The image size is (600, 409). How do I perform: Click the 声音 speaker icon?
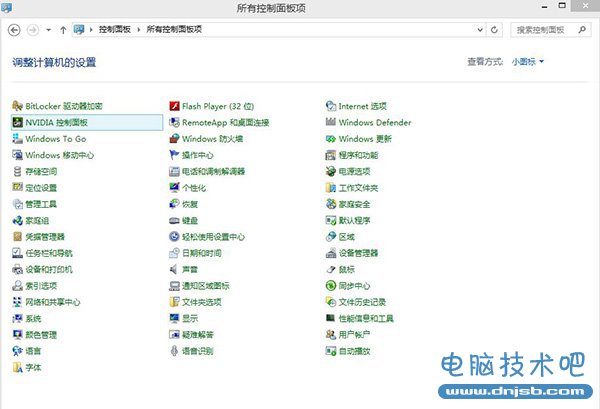coord(174,269)
